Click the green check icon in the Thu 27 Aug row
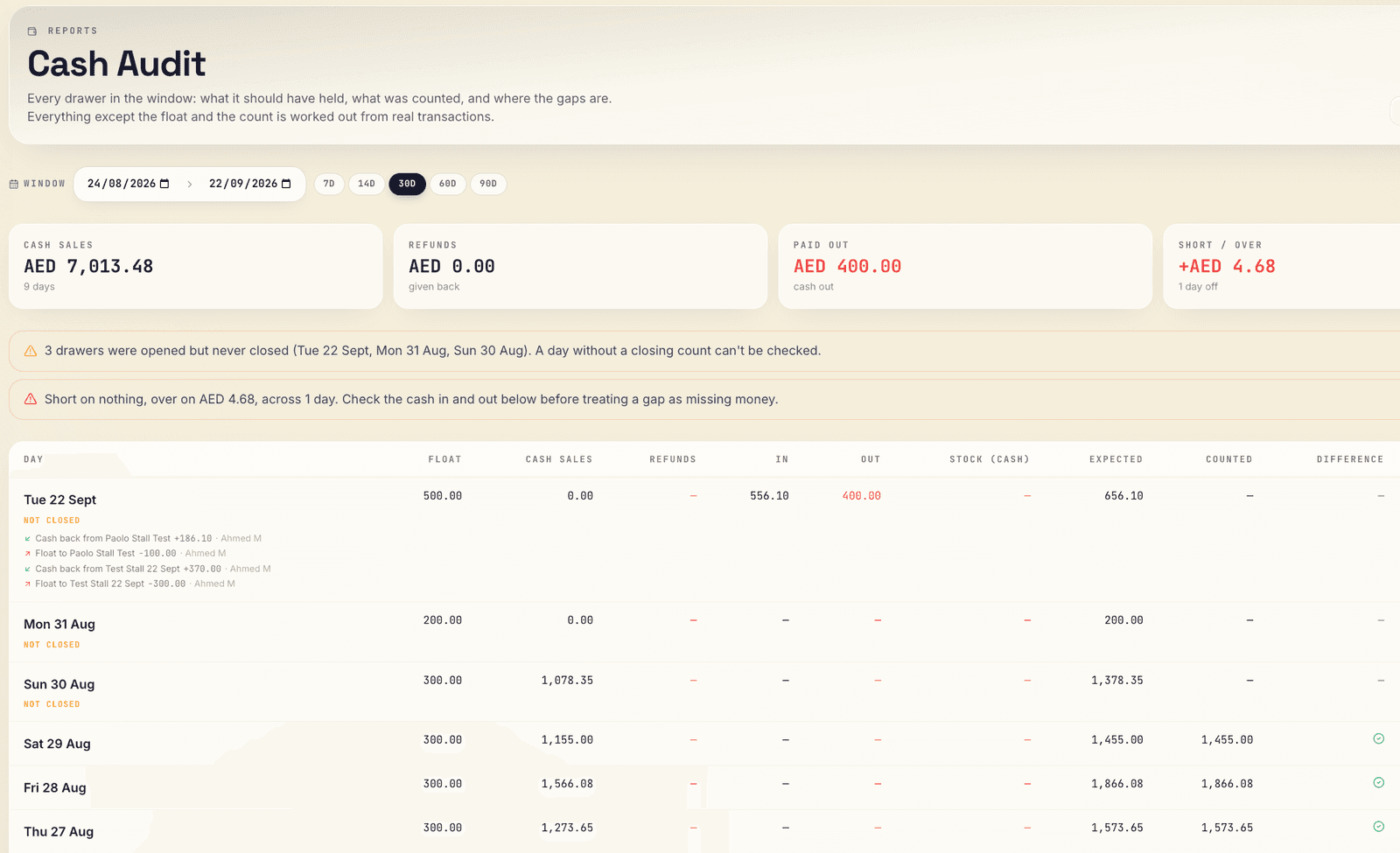The width and height of the screenshot is (1400, 853). pos(1379,827)
